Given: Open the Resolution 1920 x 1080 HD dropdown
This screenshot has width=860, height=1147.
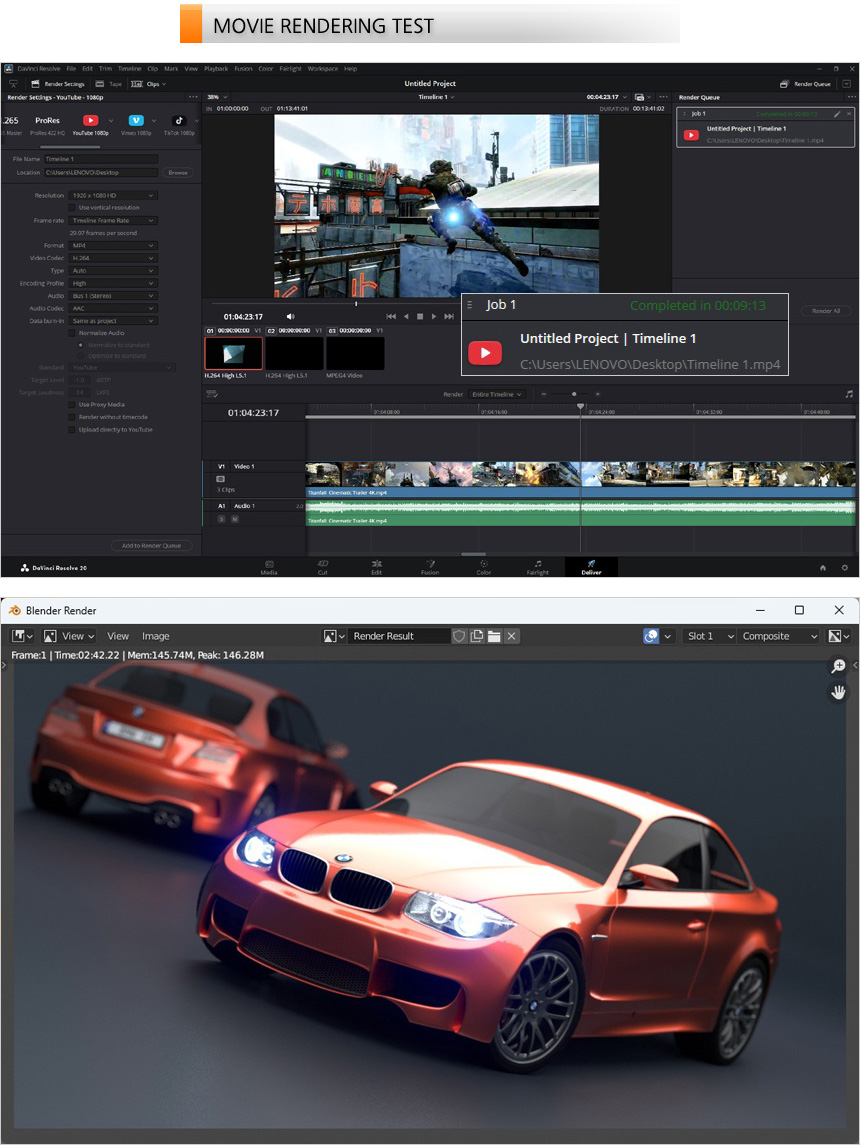Looking at the screenshot, I should coord(113,196).
